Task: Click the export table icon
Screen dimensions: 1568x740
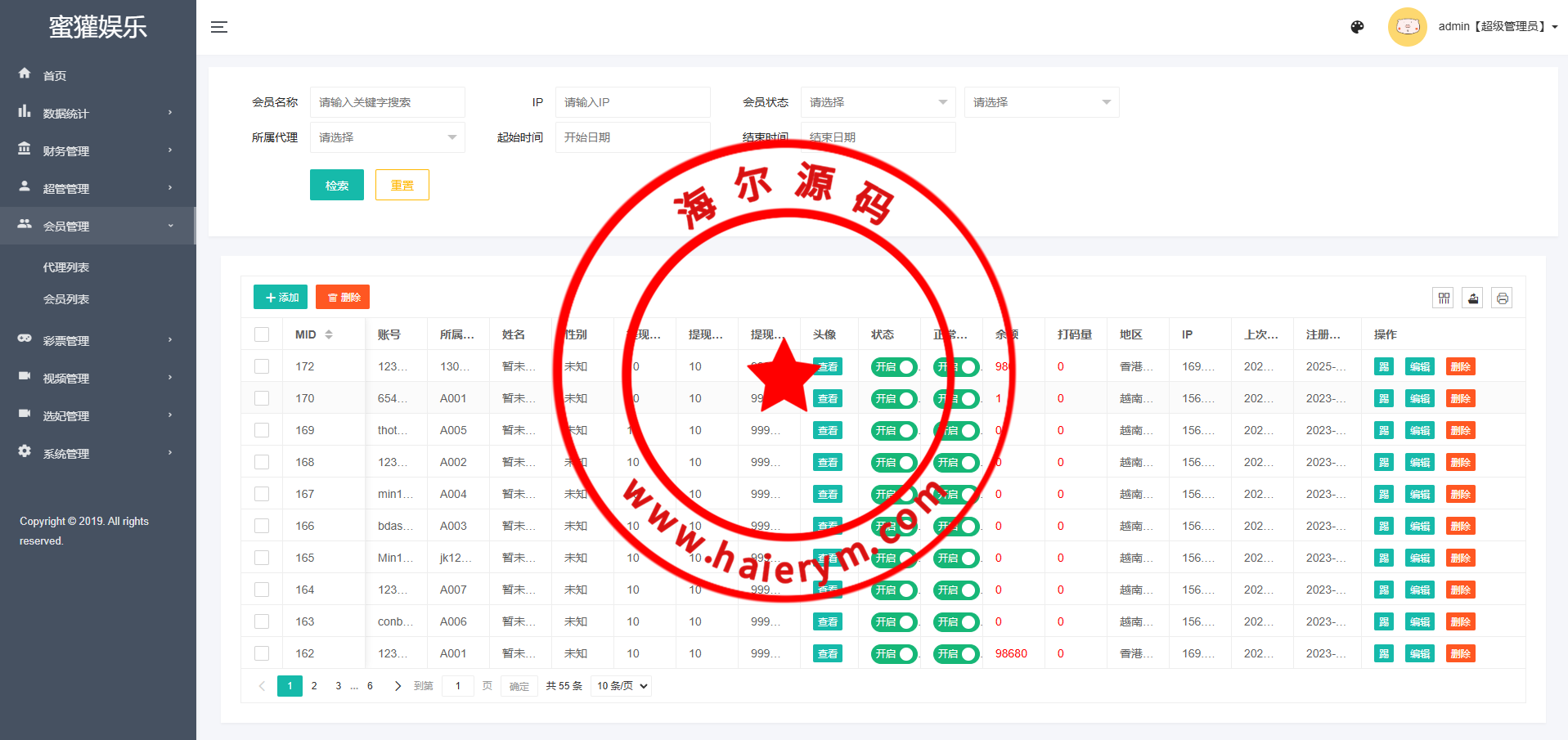Action: point(1472,298)
